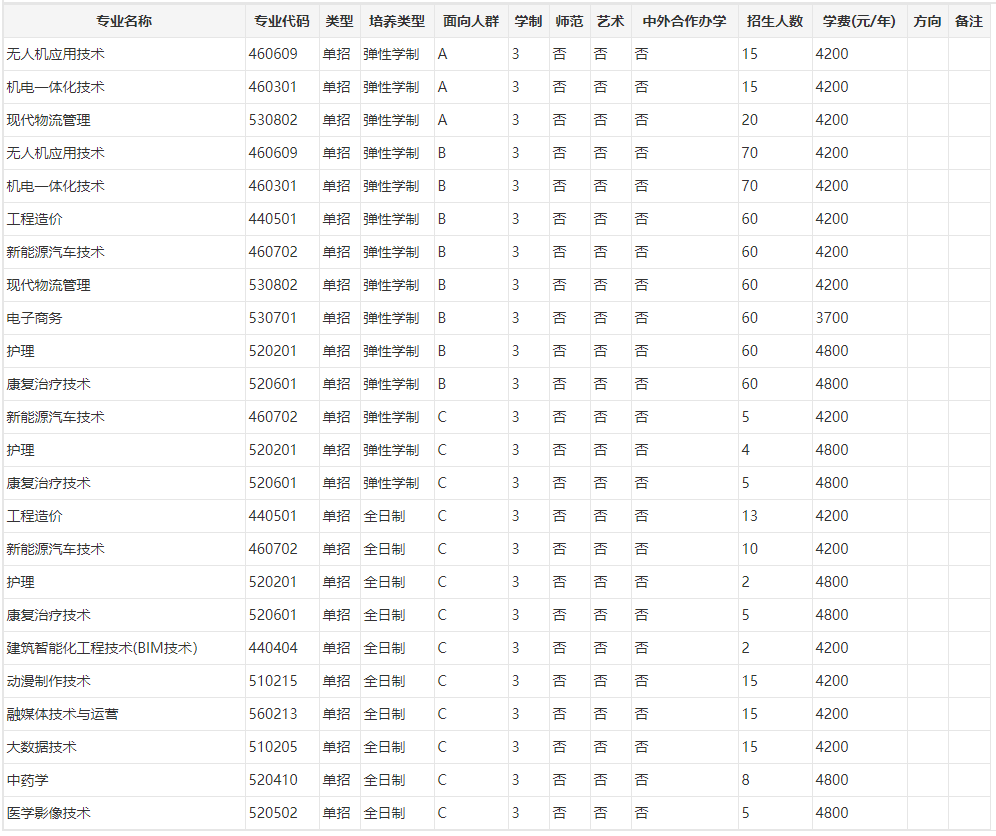Viewport: 996px width, 836px height.
Task: Click enrollment 10 in 新能源汽车技术 row
Action: pyautogui.click(x=750, y=549)
